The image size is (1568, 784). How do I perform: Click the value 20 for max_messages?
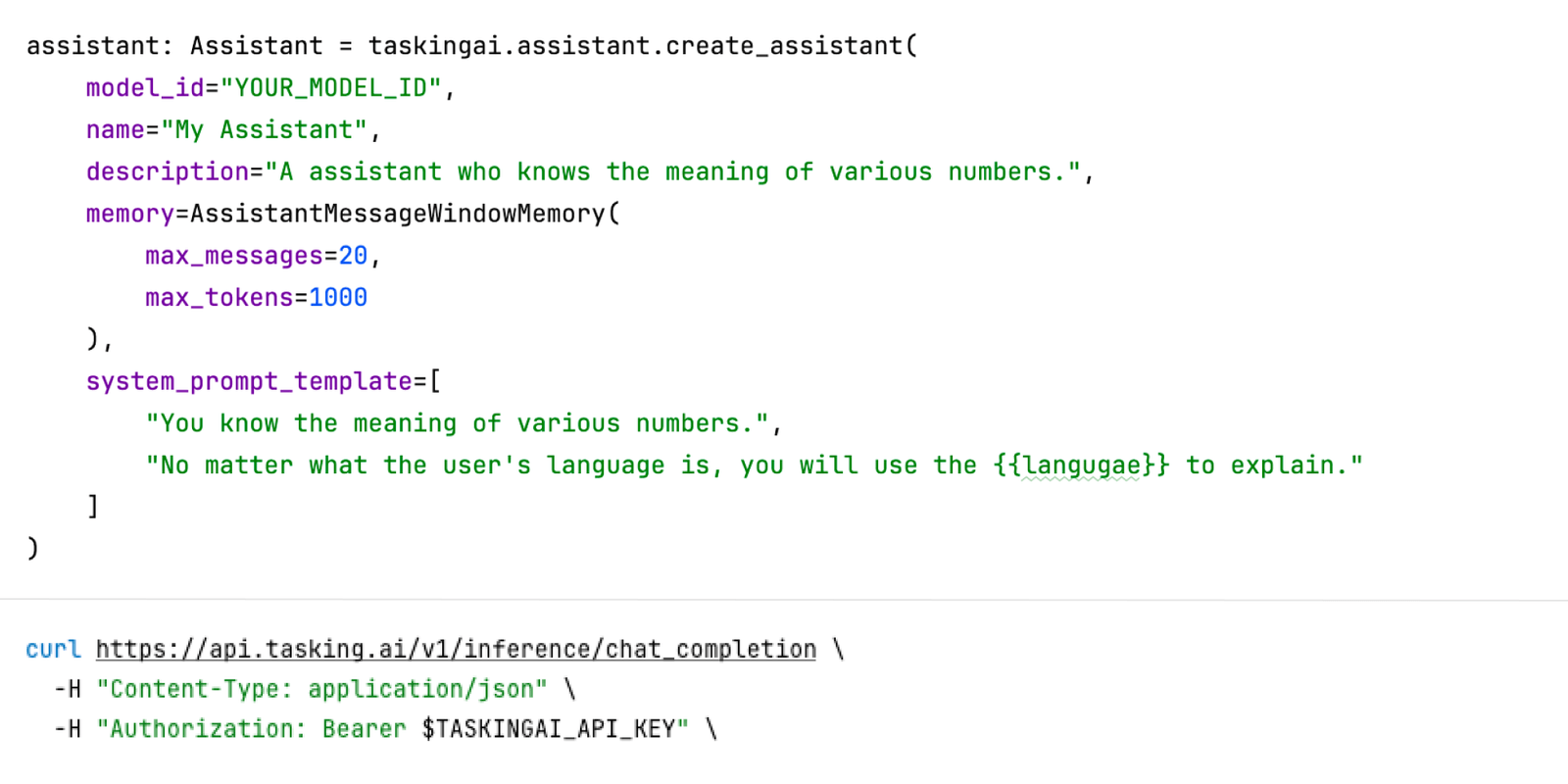pos(353,257)
